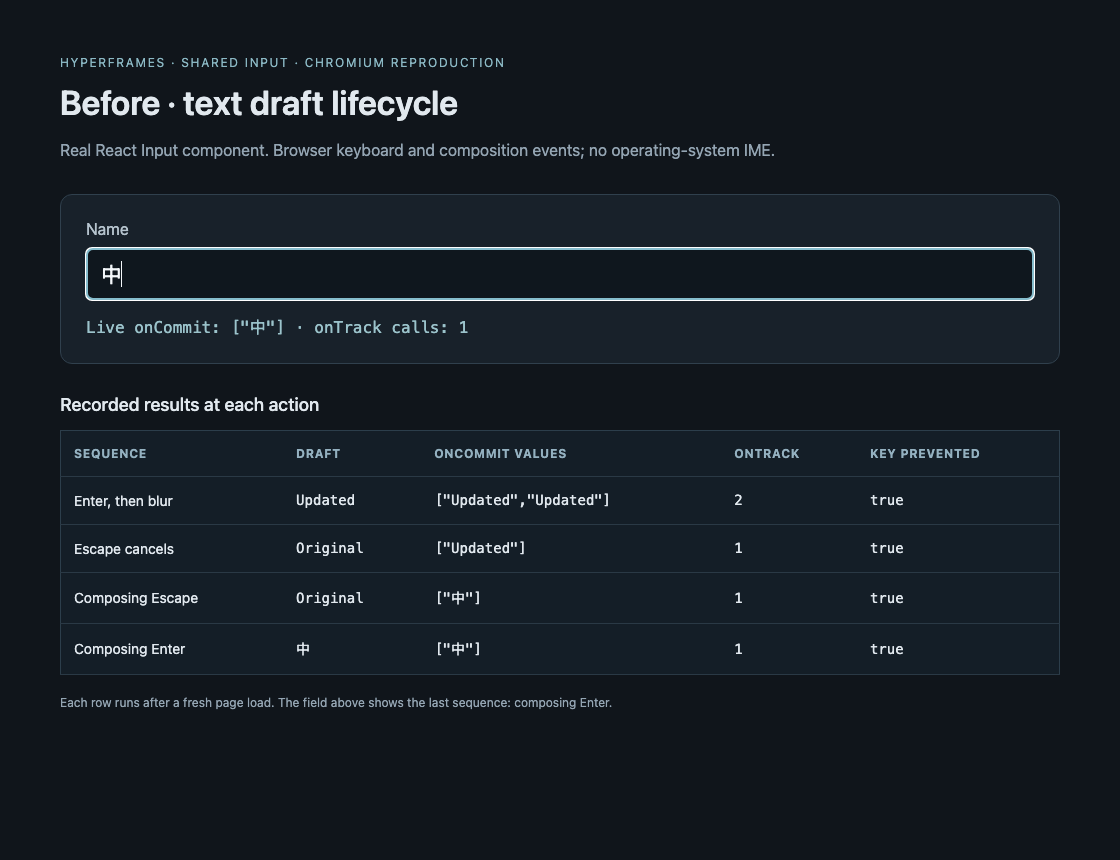Select the ["Updated","Updated"] onCommit cell
Screen dimensions: 1120x860
[522, 500]
